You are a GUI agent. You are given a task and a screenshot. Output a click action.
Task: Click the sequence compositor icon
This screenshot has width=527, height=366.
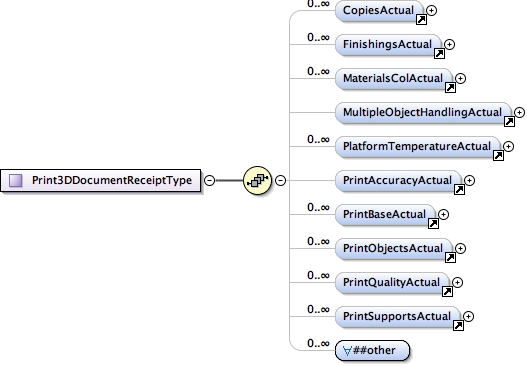point(257,180)
